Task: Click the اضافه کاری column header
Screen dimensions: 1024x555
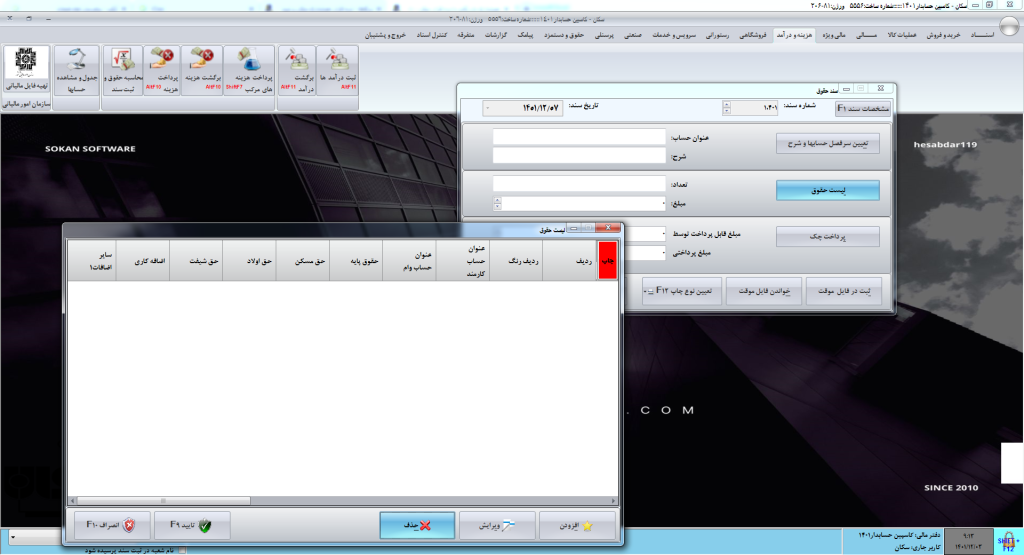Action: 143,261
